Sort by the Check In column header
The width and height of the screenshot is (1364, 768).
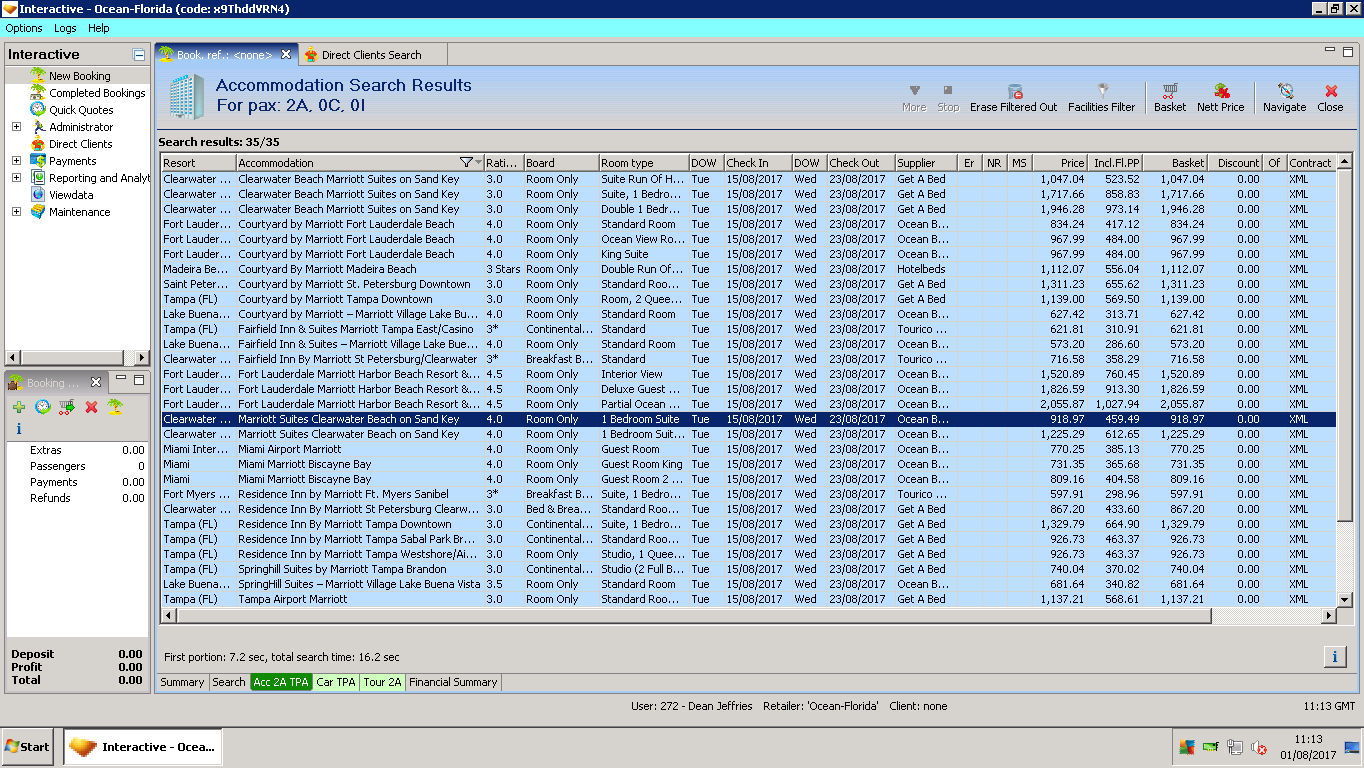click(757, 163)
